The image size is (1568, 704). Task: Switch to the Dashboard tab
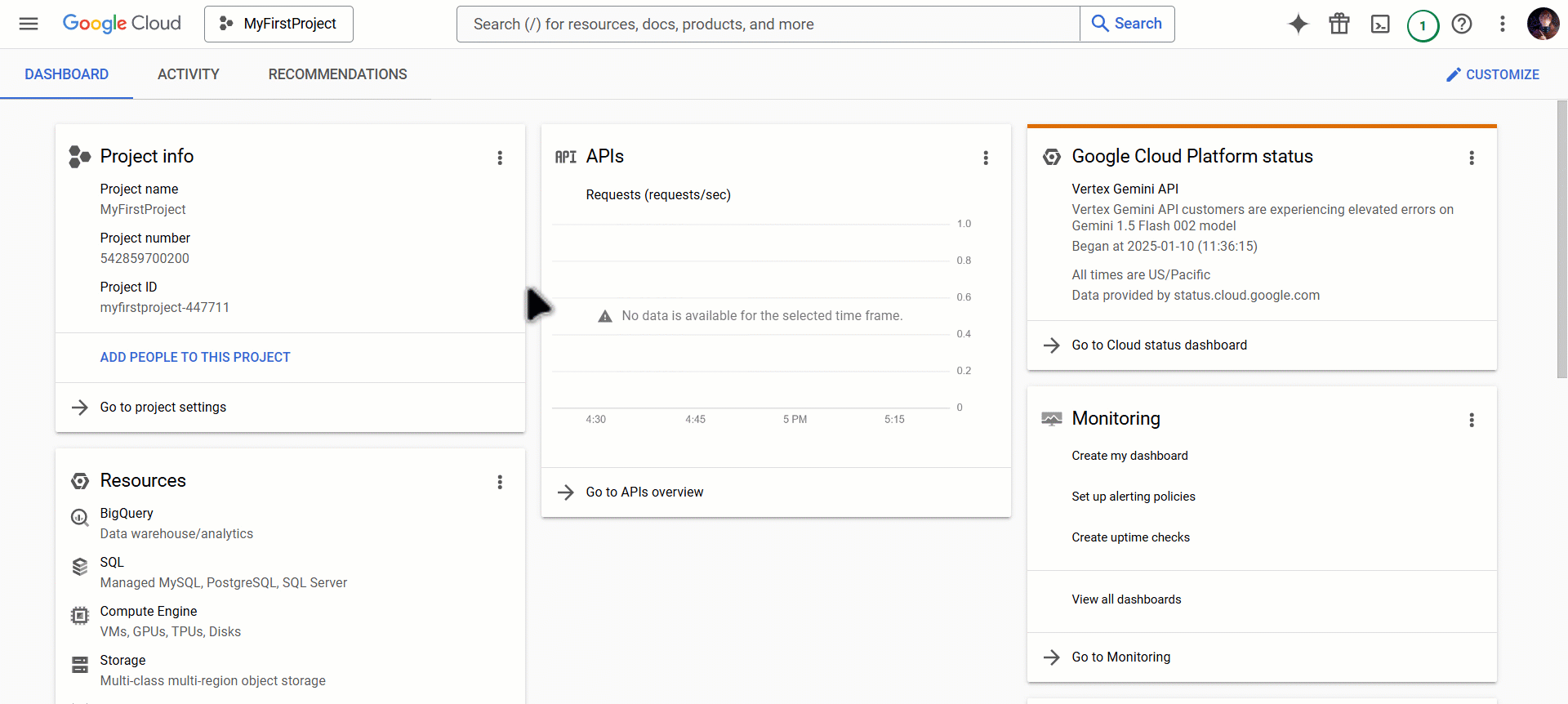tap(66, 74)
